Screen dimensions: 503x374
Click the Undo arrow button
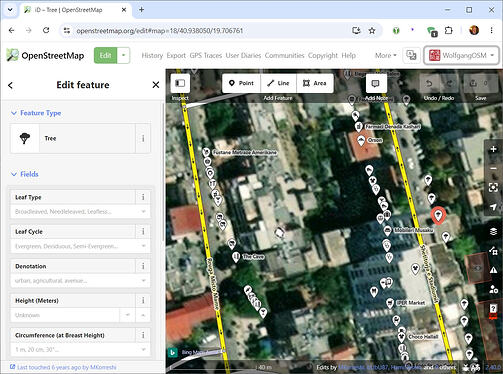[429, 83]
